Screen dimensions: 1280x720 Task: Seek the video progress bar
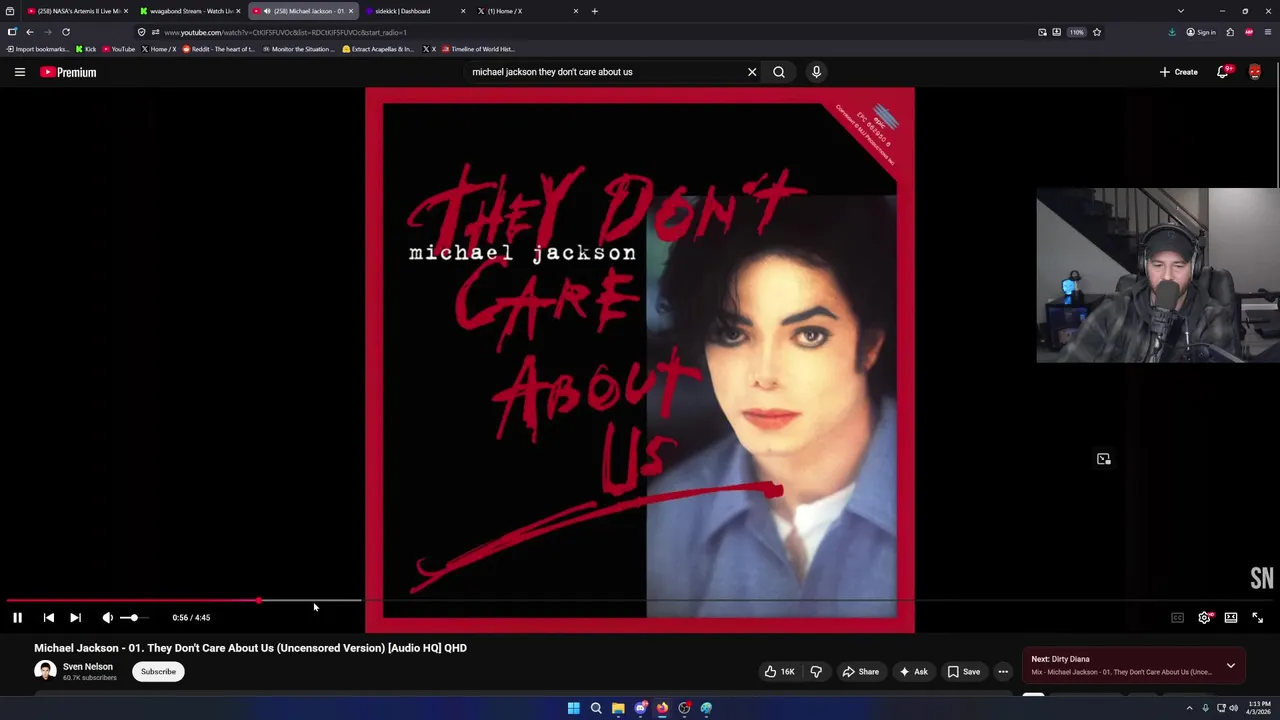pos(640,601)
